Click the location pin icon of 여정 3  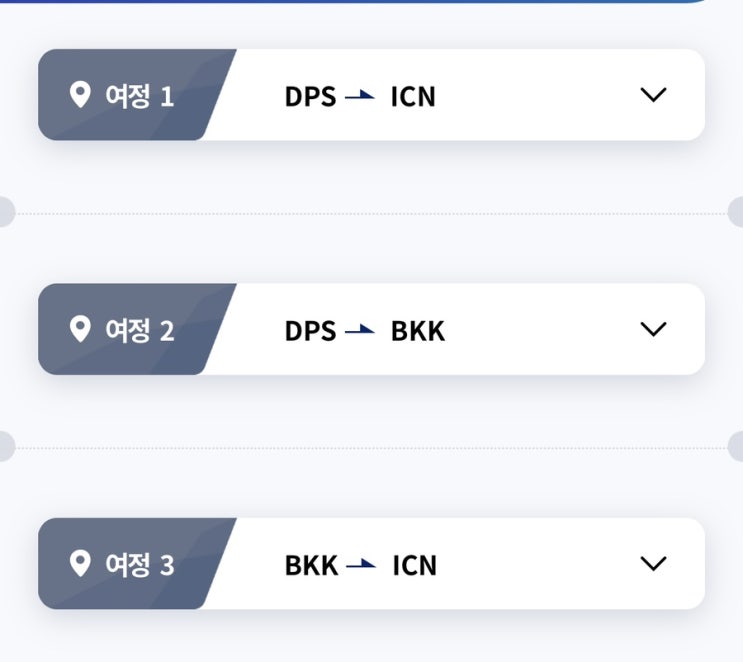[x=80, y=563]
